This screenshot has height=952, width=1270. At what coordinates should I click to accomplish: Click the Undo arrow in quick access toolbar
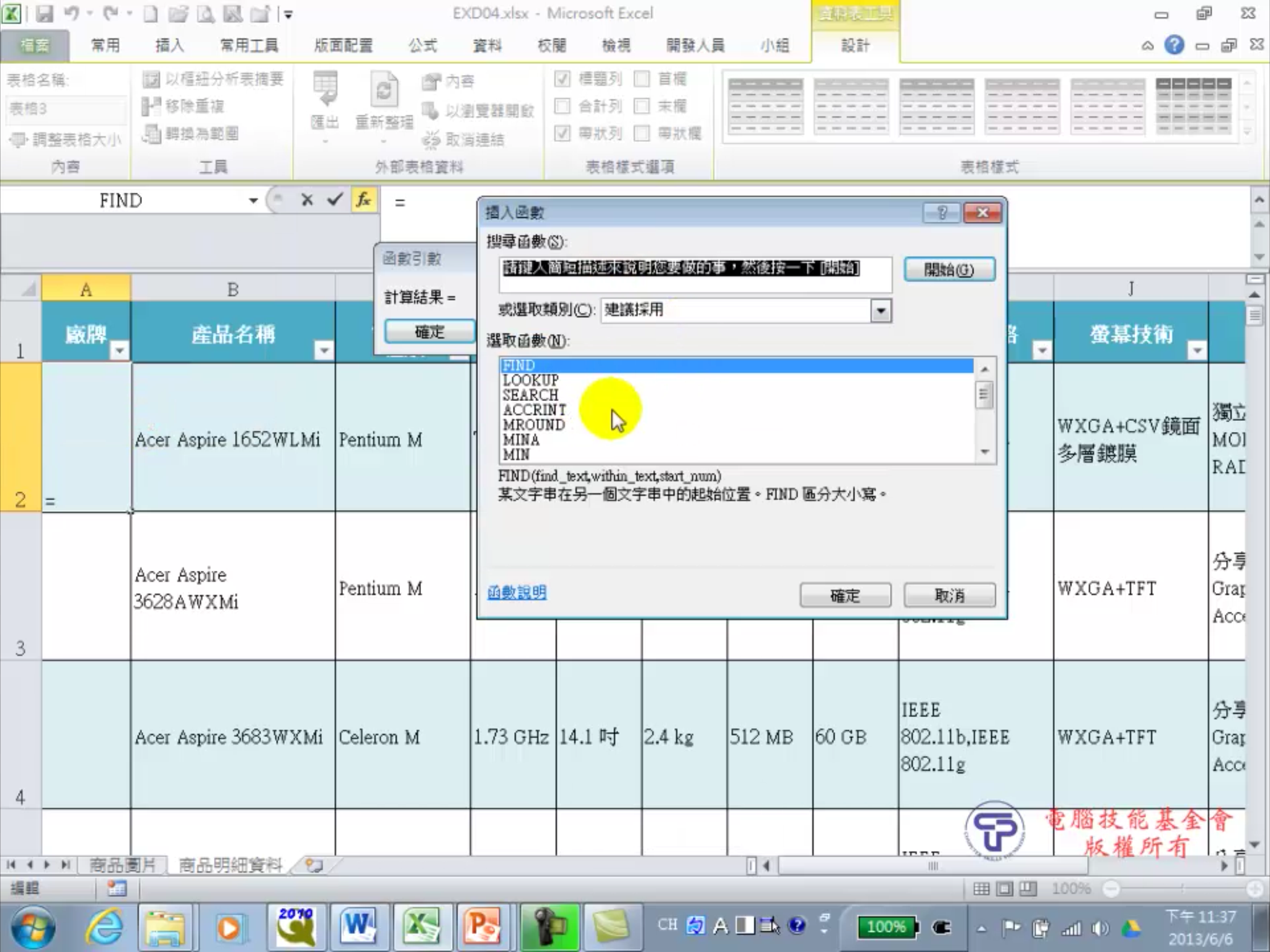(x=71, y=13)
